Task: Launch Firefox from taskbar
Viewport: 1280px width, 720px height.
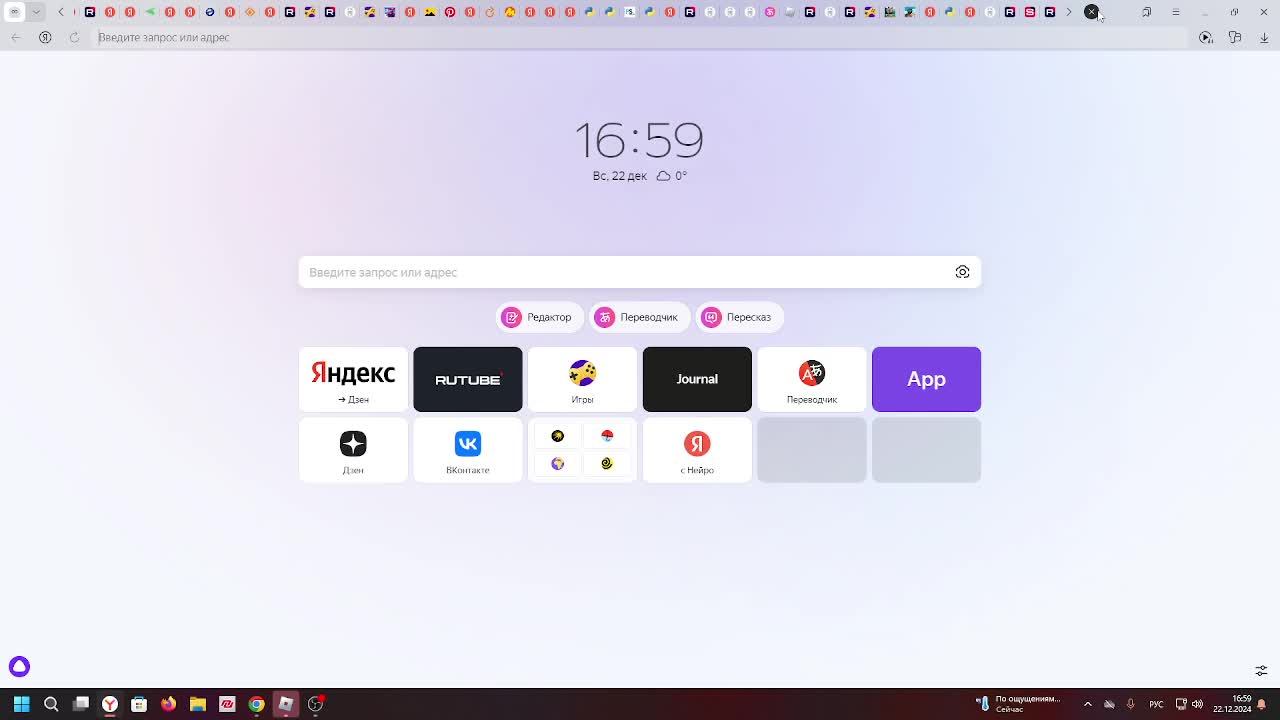Action: coord(168,704)
